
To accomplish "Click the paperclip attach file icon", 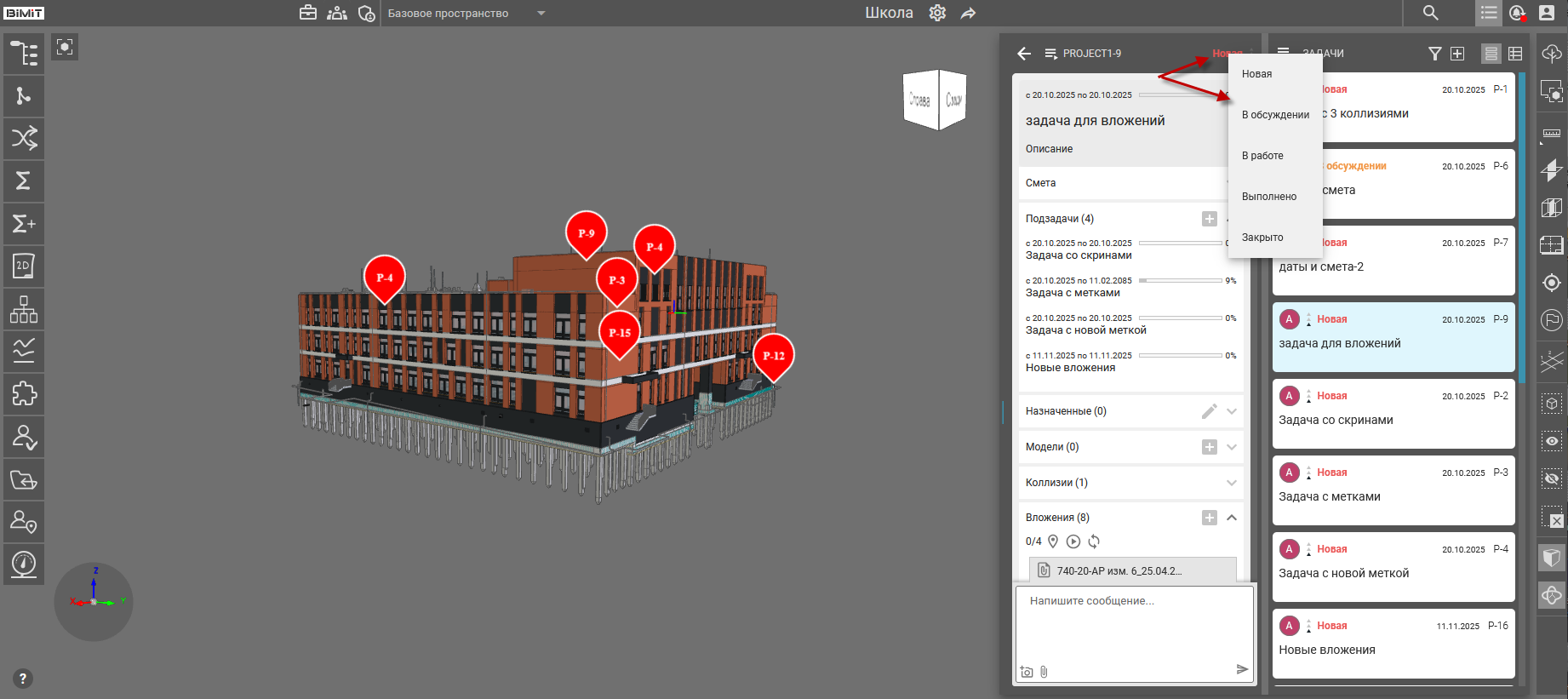I will (x=1044, y=672).
